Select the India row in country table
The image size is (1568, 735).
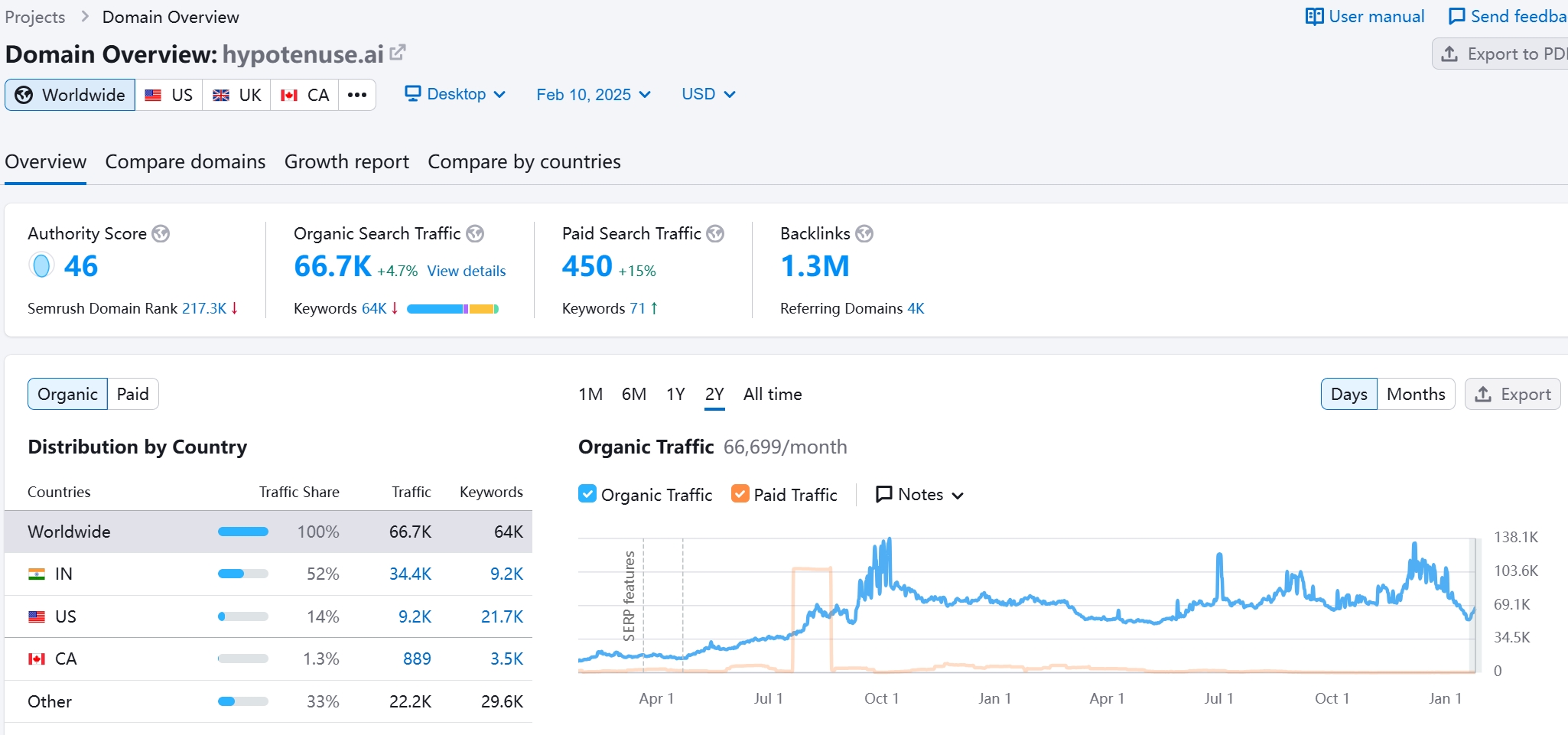[x=268, y=574]
